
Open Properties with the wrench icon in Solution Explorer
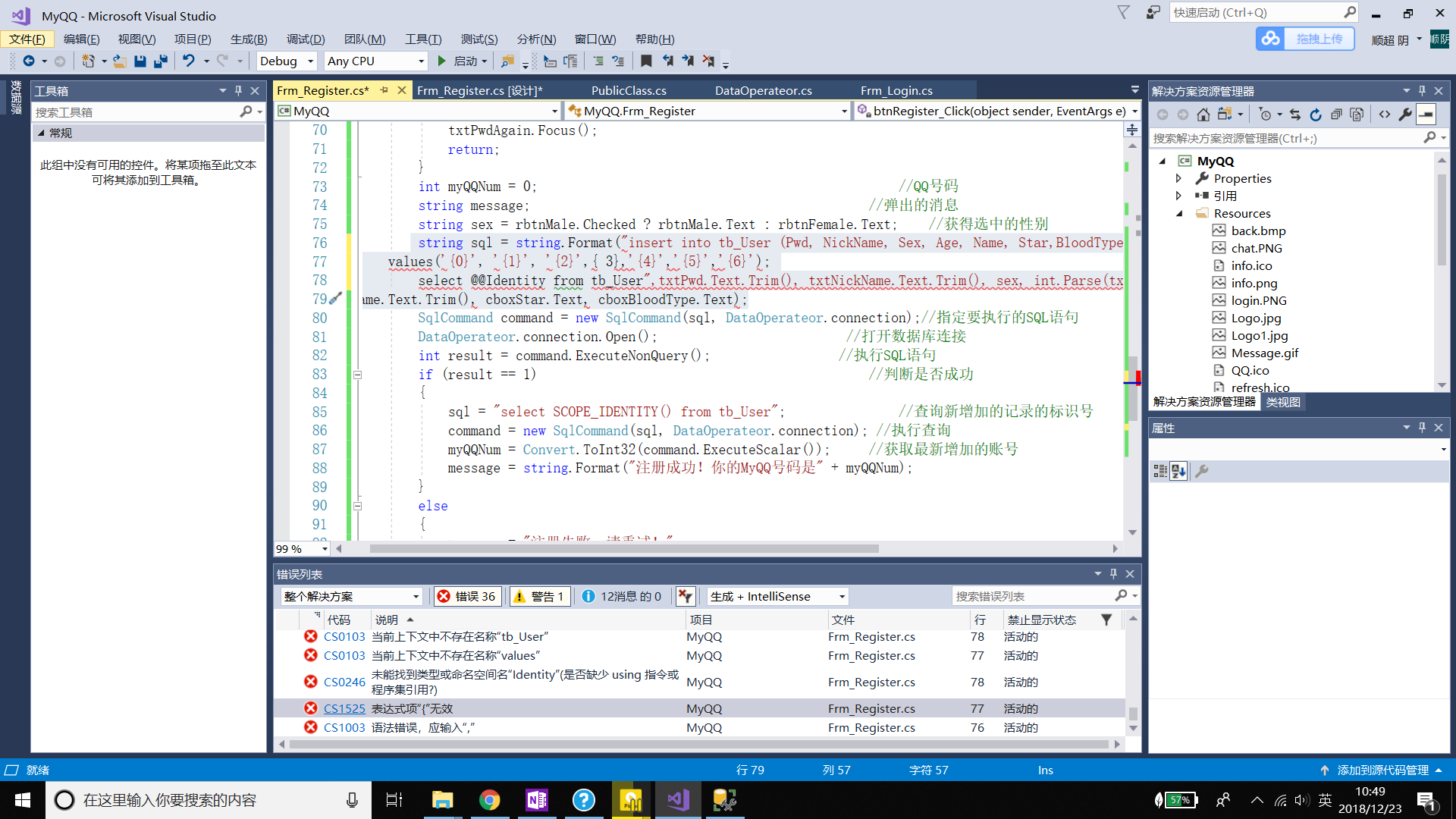click(x=1405, y=115)
